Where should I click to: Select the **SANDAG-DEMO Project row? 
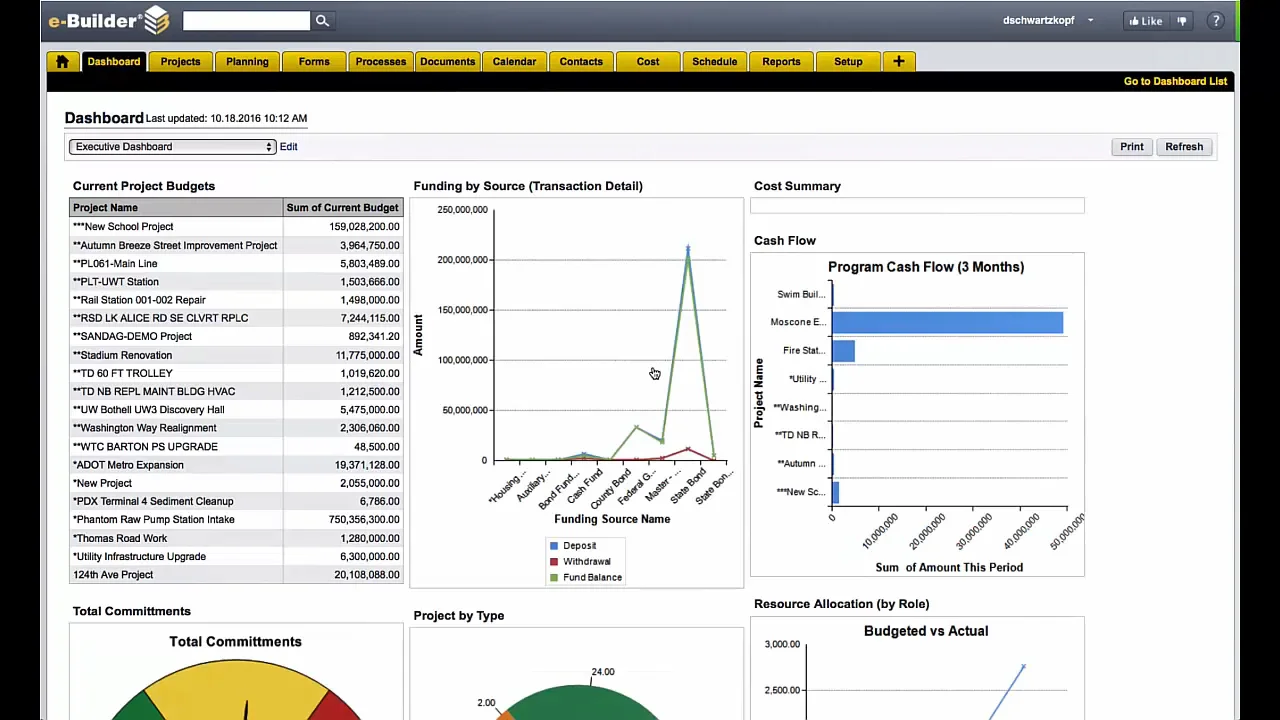tap(236, 337)
